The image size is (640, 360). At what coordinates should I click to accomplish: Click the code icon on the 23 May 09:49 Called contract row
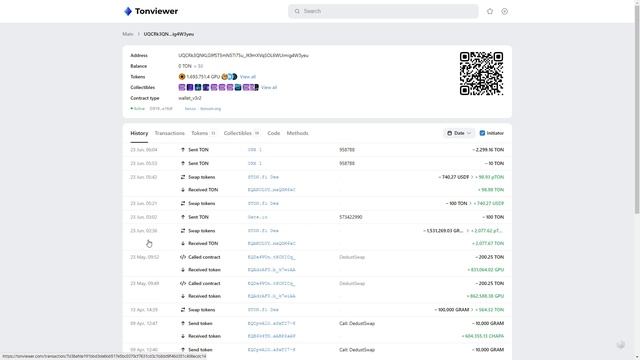[183, 283]
